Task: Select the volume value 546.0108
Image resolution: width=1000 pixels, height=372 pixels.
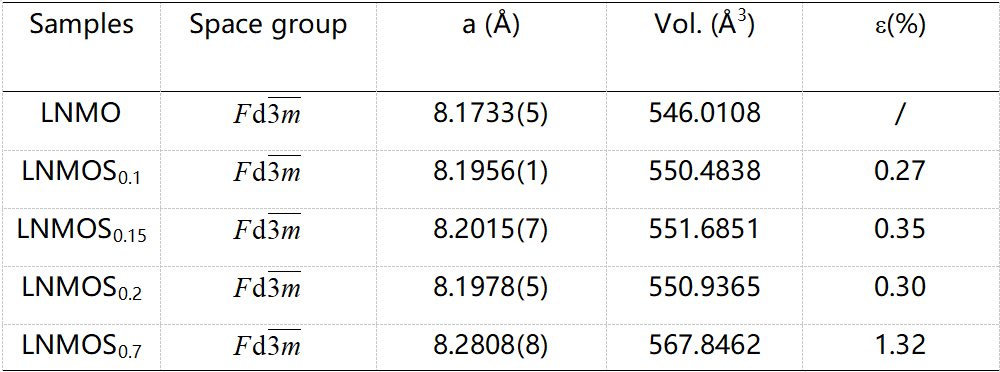Action: tap(705, 114)
